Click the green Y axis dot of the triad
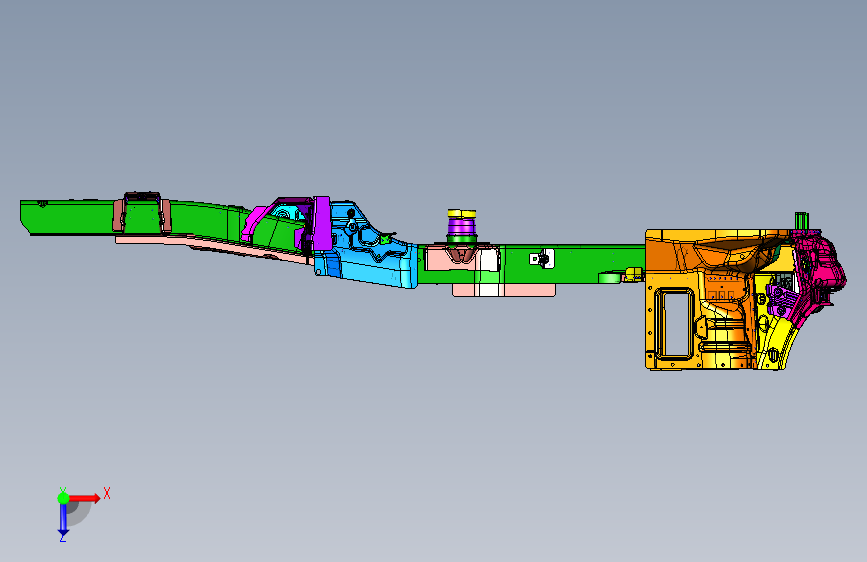The image size is (867, 562). (63, 498)
